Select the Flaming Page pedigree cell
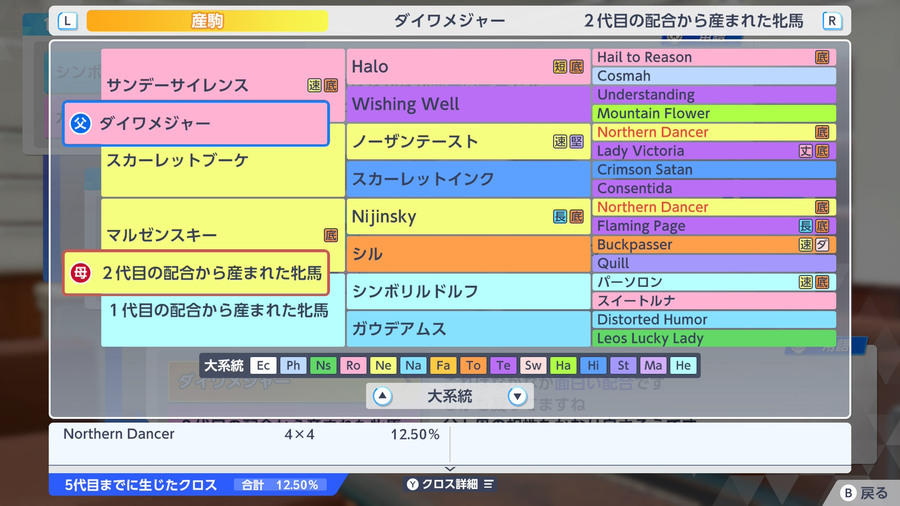Screen dimensions: 900x506 (714, 226)
